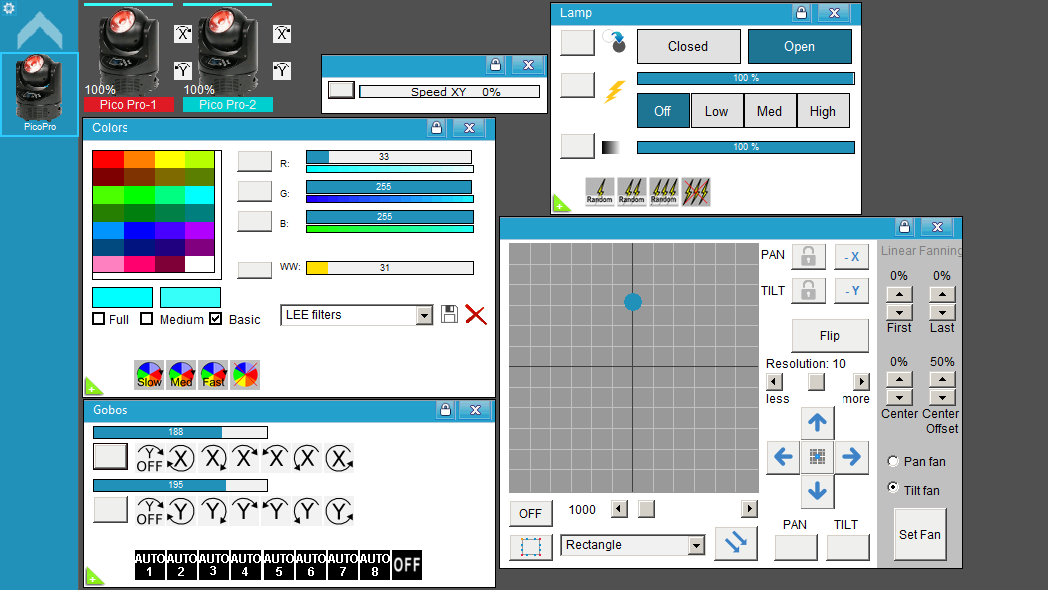Invert pan with -X button
1048x590 pixels.
pyautogui.click(x=852, y=257)
